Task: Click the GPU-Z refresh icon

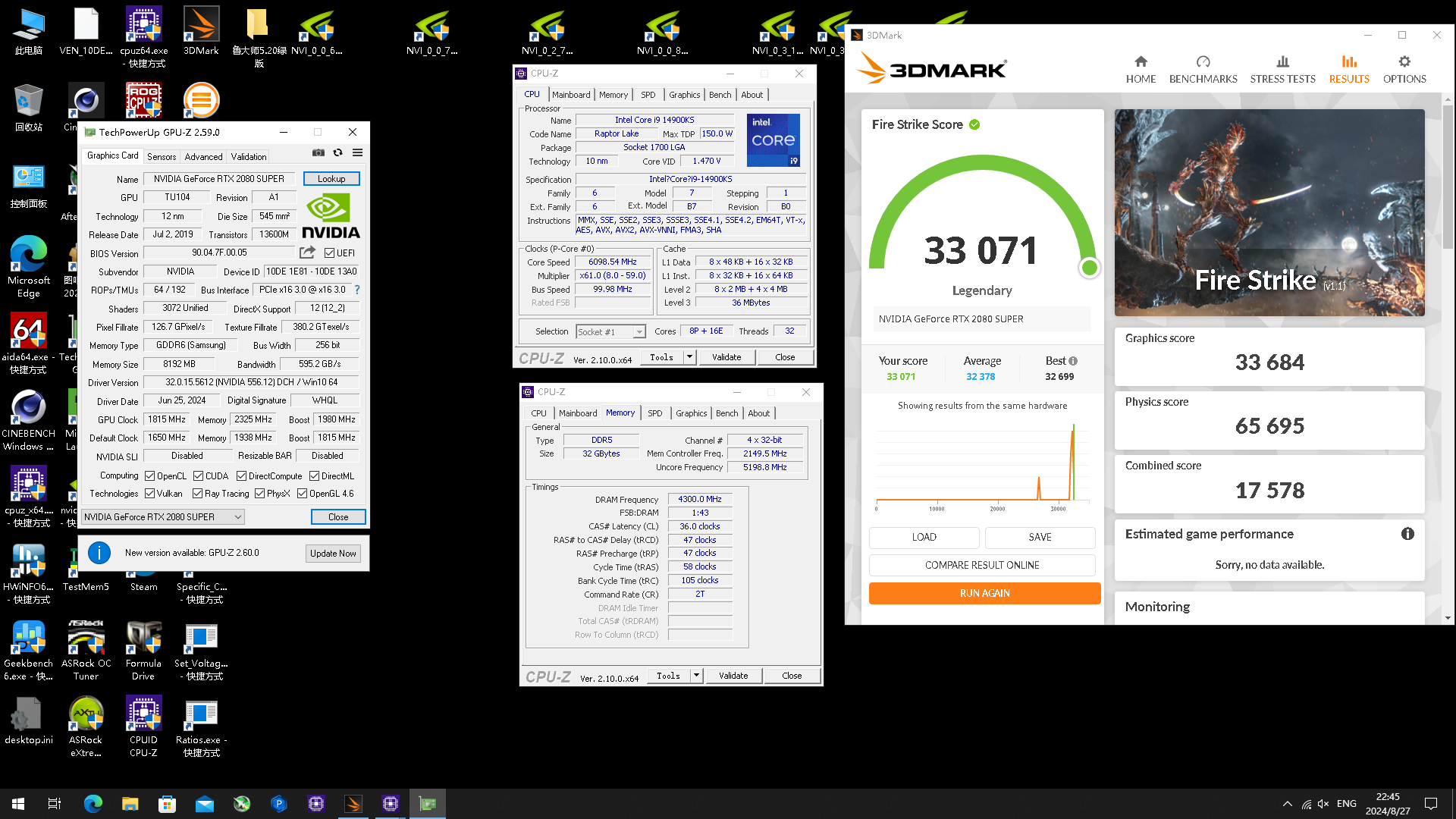Action: pos(338,152)
